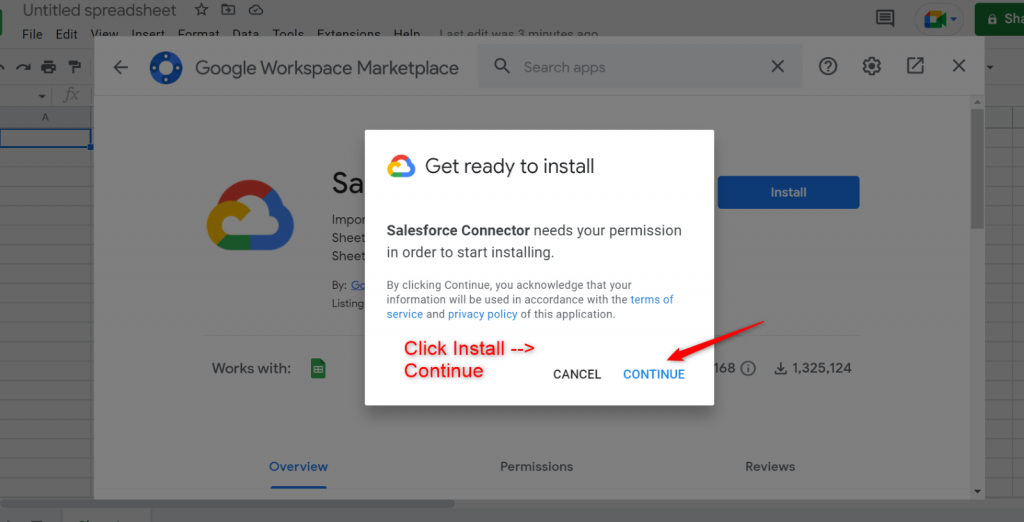Go back with the Marketplace back arrow

121,67
